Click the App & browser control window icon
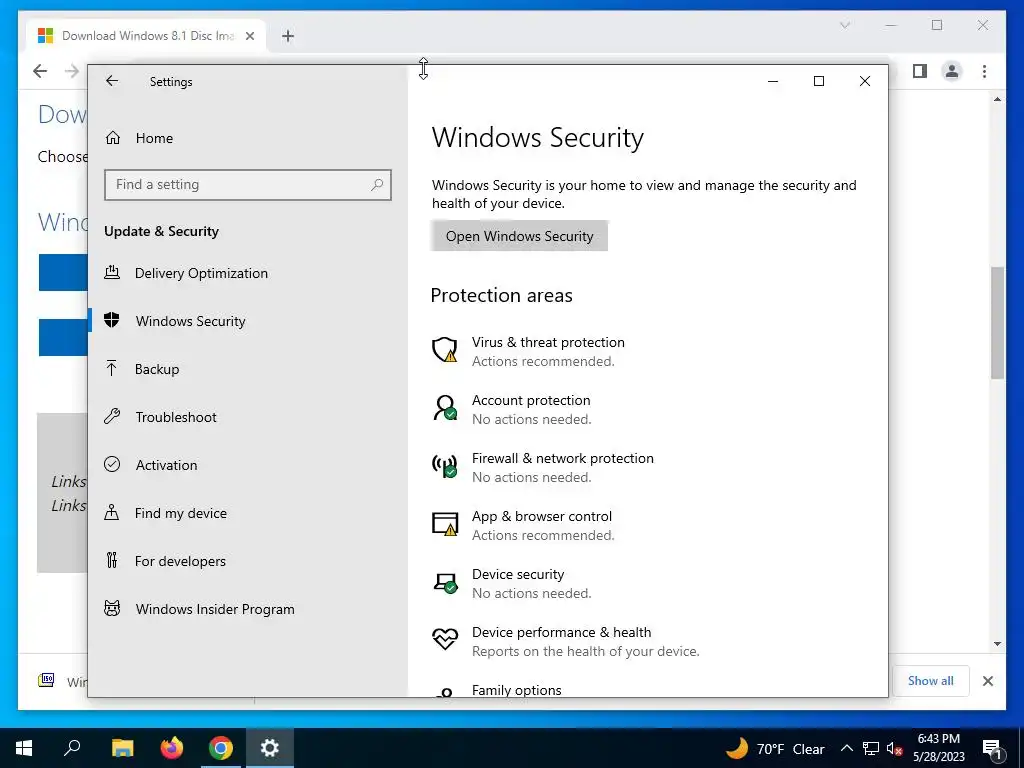Screen dimensions: 1024x768 (445, 524)
